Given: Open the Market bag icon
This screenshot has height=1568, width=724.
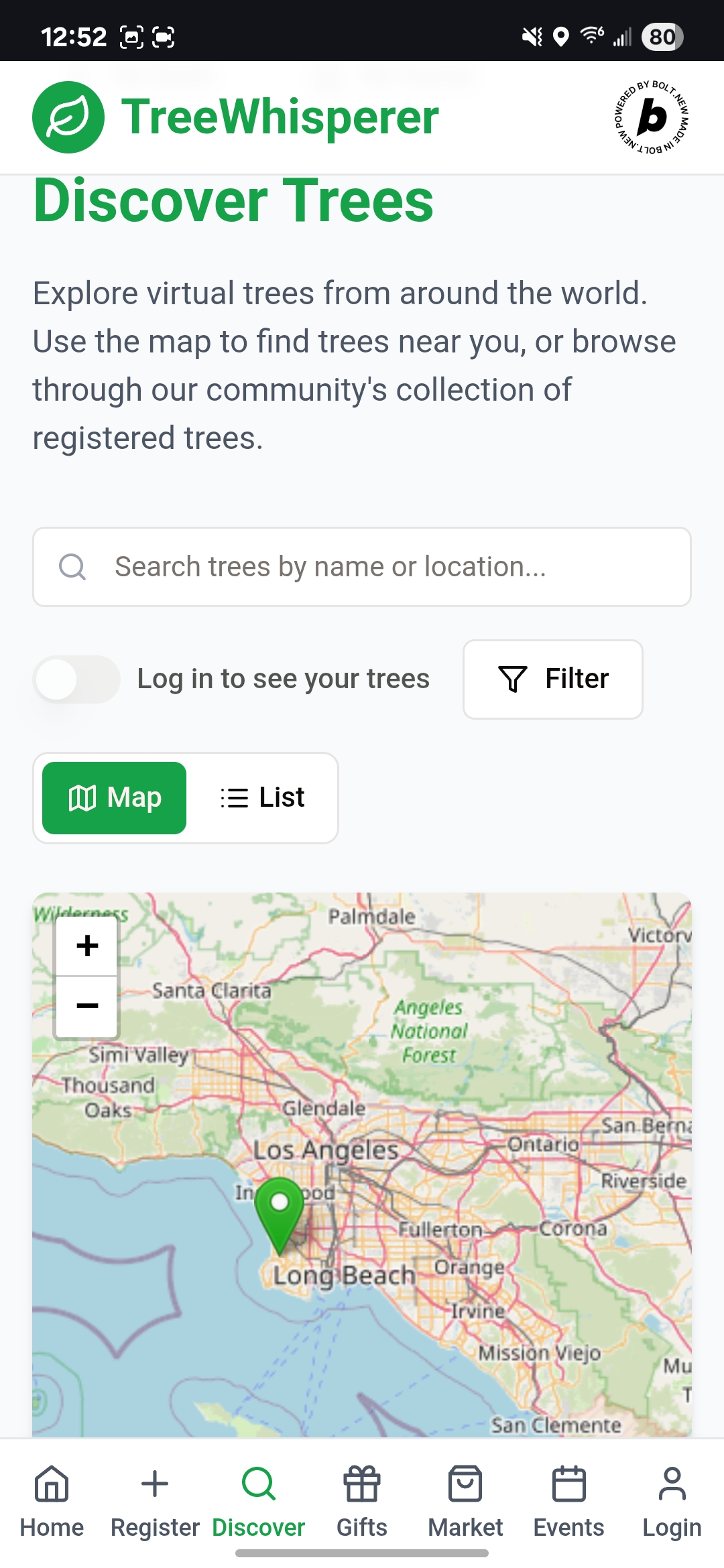Looking at the screenshot, I should pos(465,1484).
